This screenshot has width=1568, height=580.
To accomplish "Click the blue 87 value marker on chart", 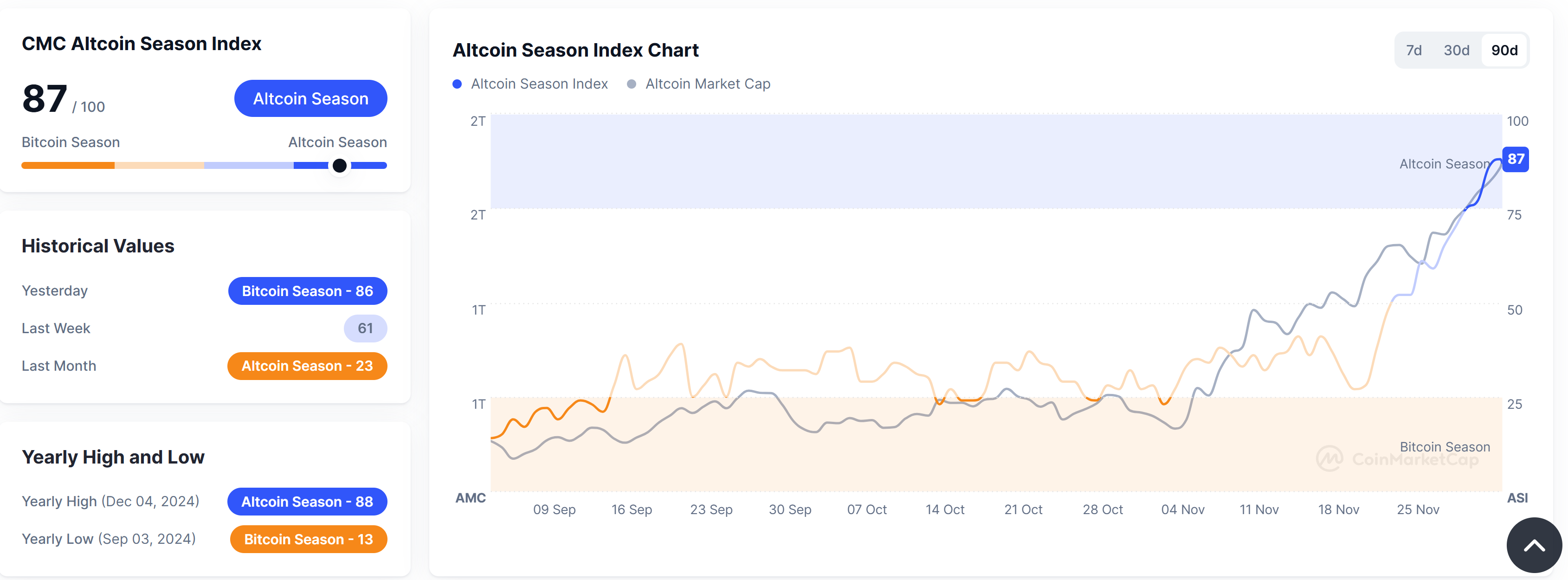I will pyautogui.click(x=1515, y=160).
